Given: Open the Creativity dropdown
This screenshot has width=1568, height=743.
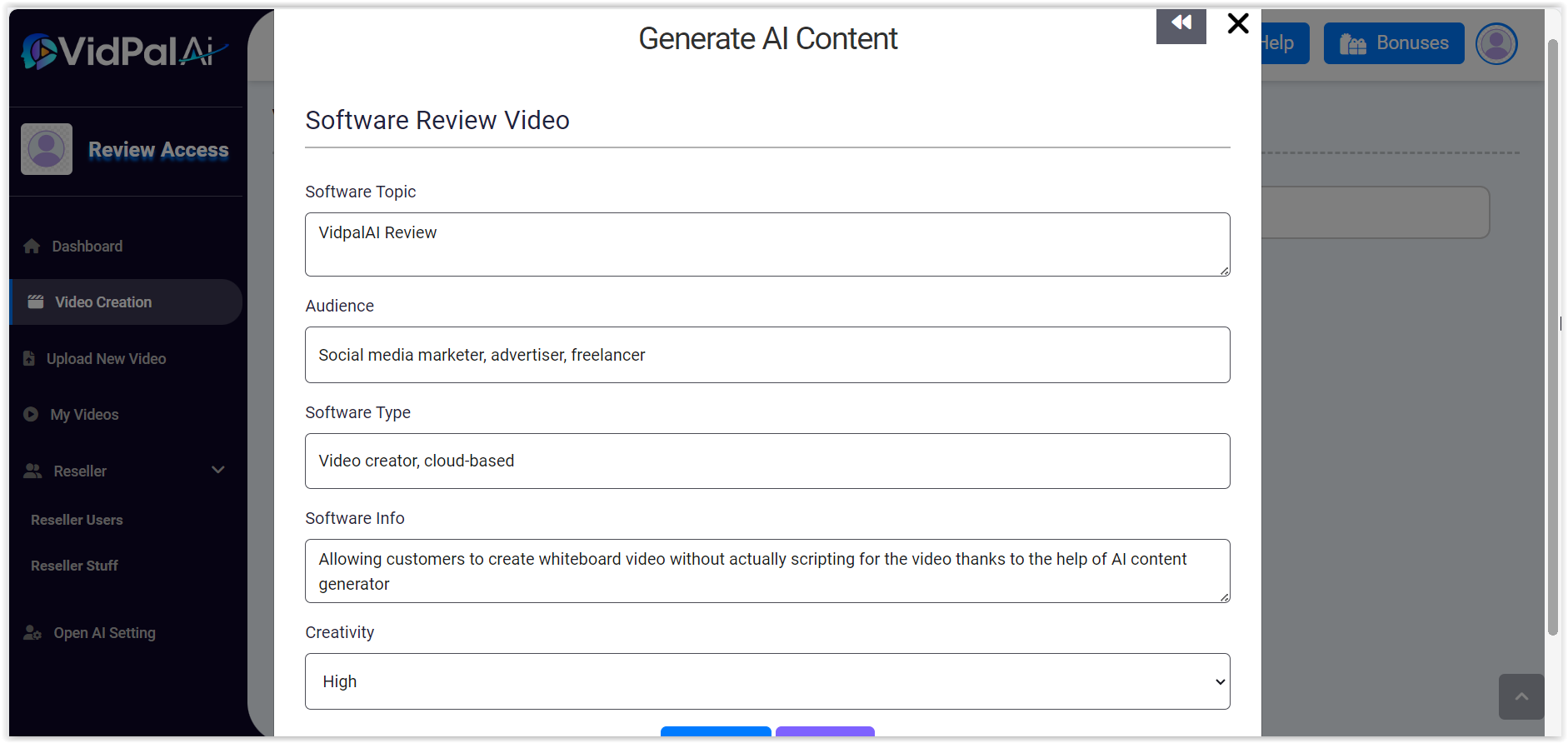Looking at the screenshot, I should point(767,681).
